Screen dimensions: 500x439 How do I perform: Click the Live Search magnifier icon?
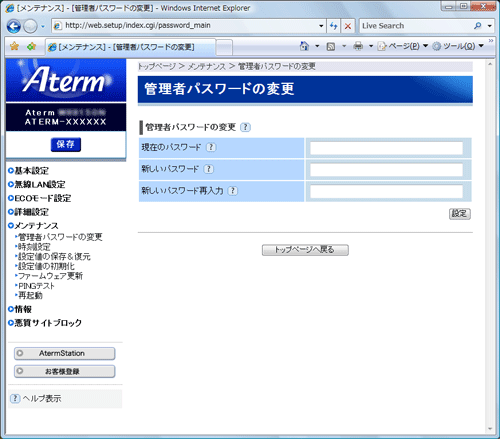click(x=478, y=26)
